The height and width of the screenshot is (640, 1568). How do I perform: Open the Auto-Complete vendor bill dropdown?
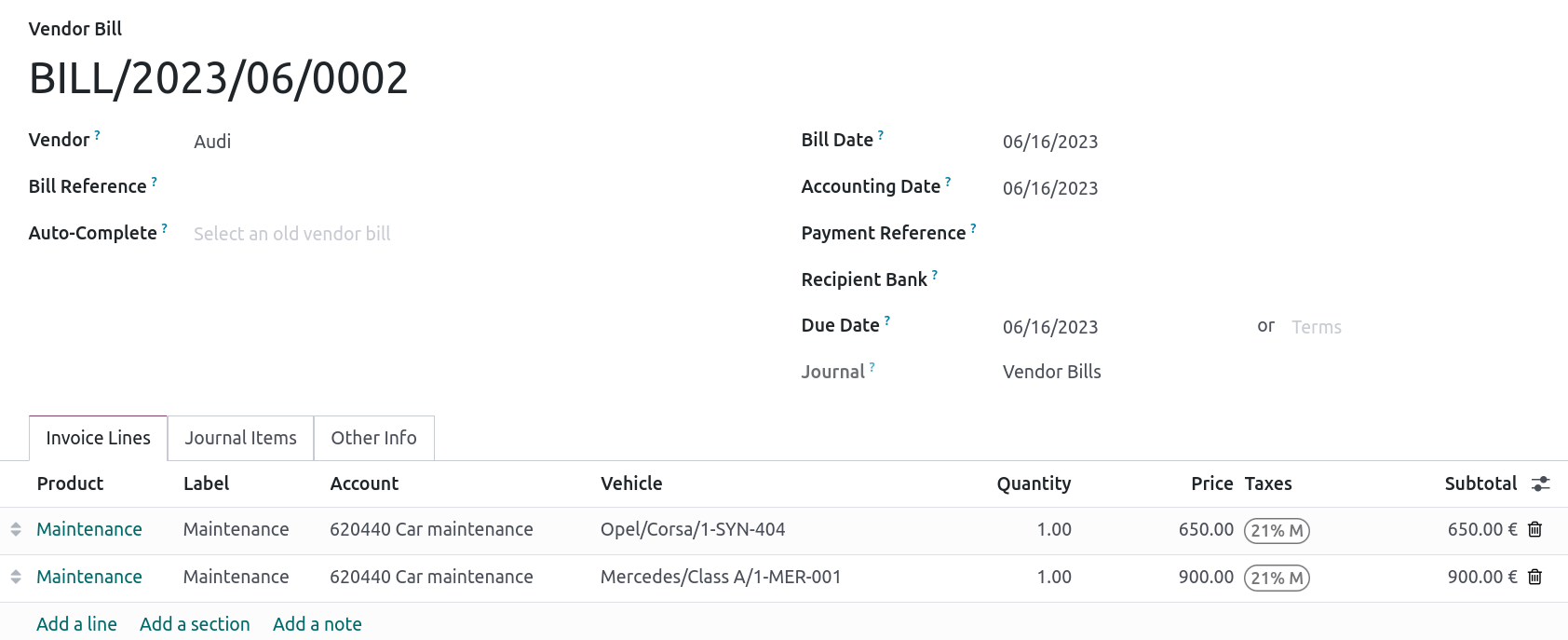tap(372, 234)
